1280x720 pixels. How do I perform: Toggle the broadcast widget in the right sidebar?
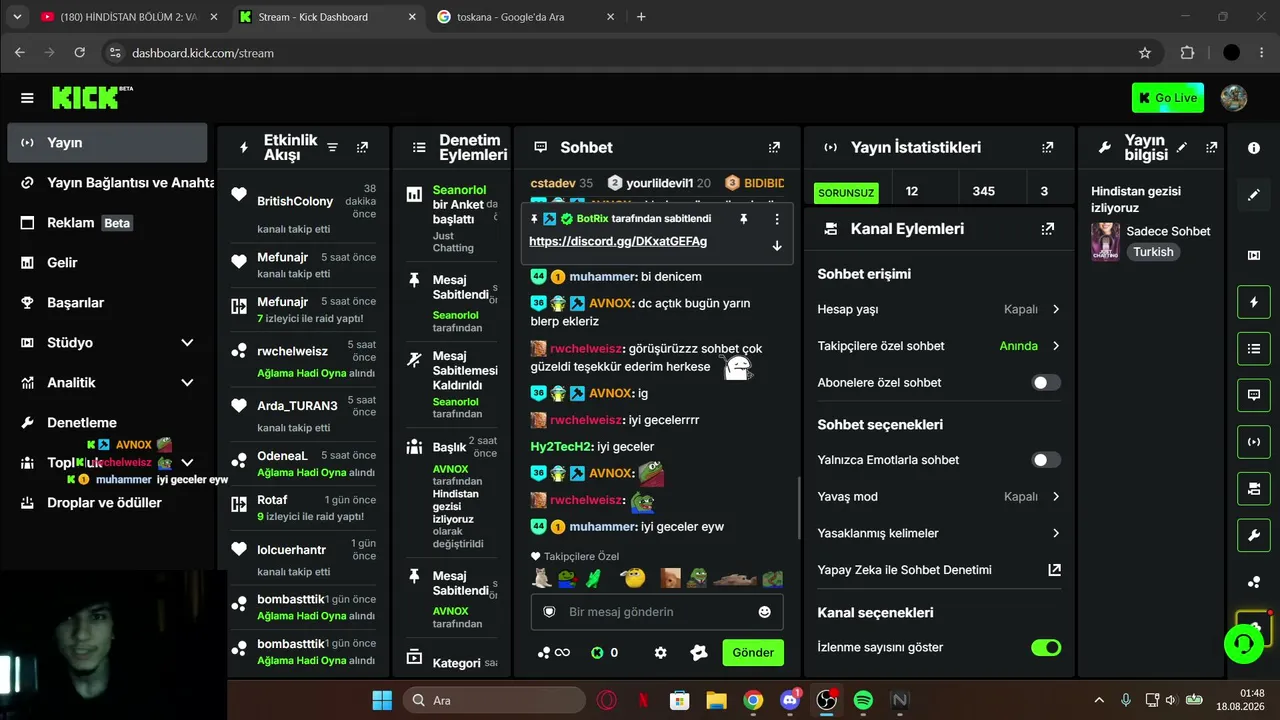pyautogui.click(x=1254, y=441)
